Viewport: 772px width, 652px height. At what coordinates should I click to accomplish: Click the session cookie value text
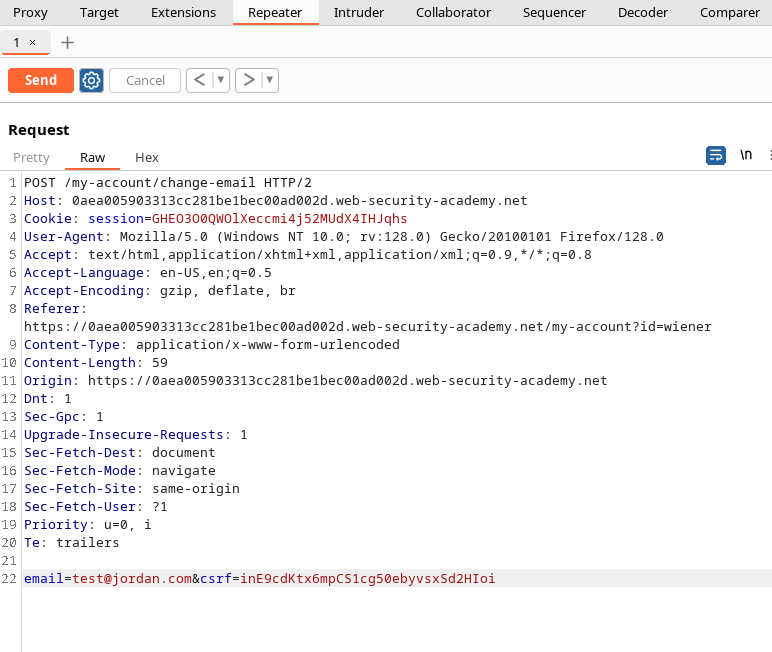[x=279, y=218]
